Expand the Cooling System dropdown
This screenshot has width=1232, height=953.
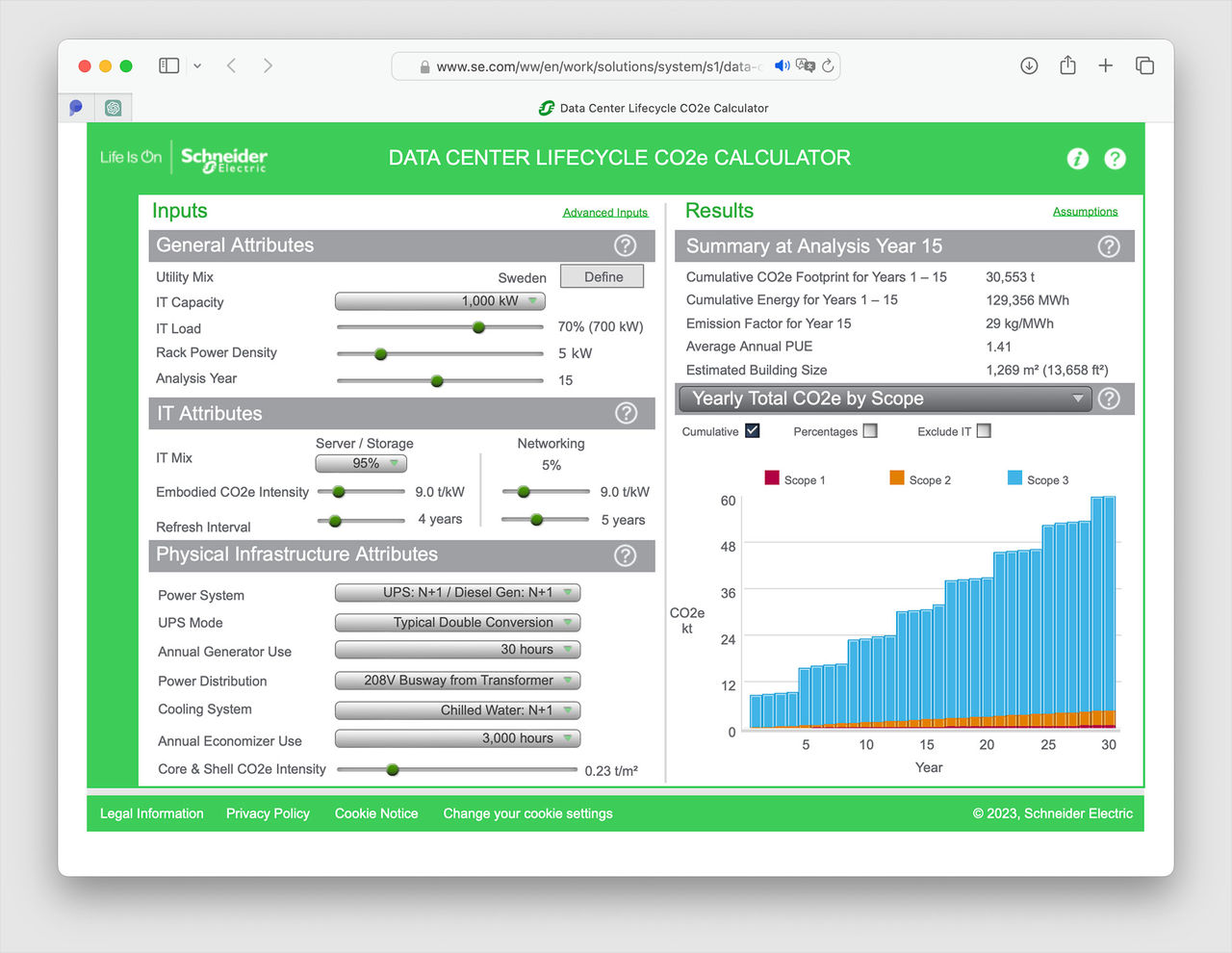pos(457,710)
